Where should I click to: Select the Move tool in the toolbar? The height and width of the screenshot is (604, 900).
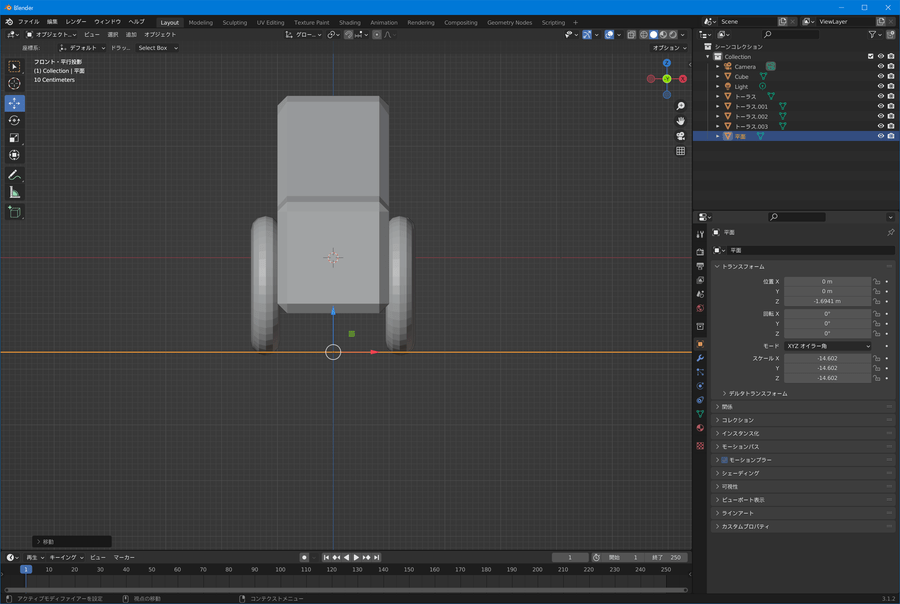[14, 103]
